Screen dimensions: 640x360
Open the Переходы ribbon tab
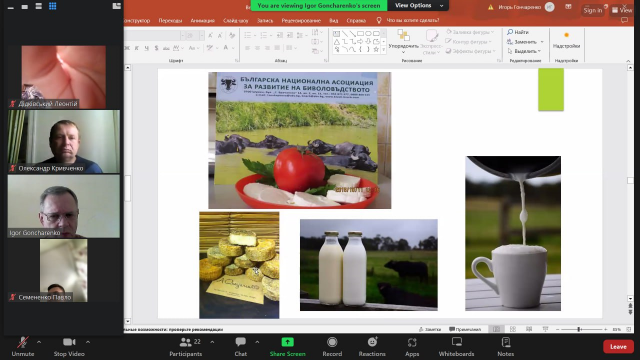pos(170,20)
